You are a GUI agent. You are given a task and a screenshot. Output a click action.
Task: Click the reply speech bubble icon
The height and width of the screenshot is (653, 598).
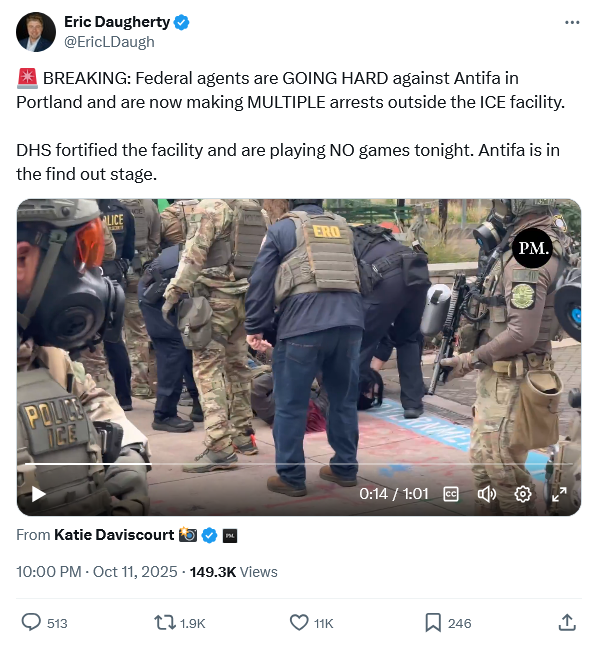tap(31, 623)
